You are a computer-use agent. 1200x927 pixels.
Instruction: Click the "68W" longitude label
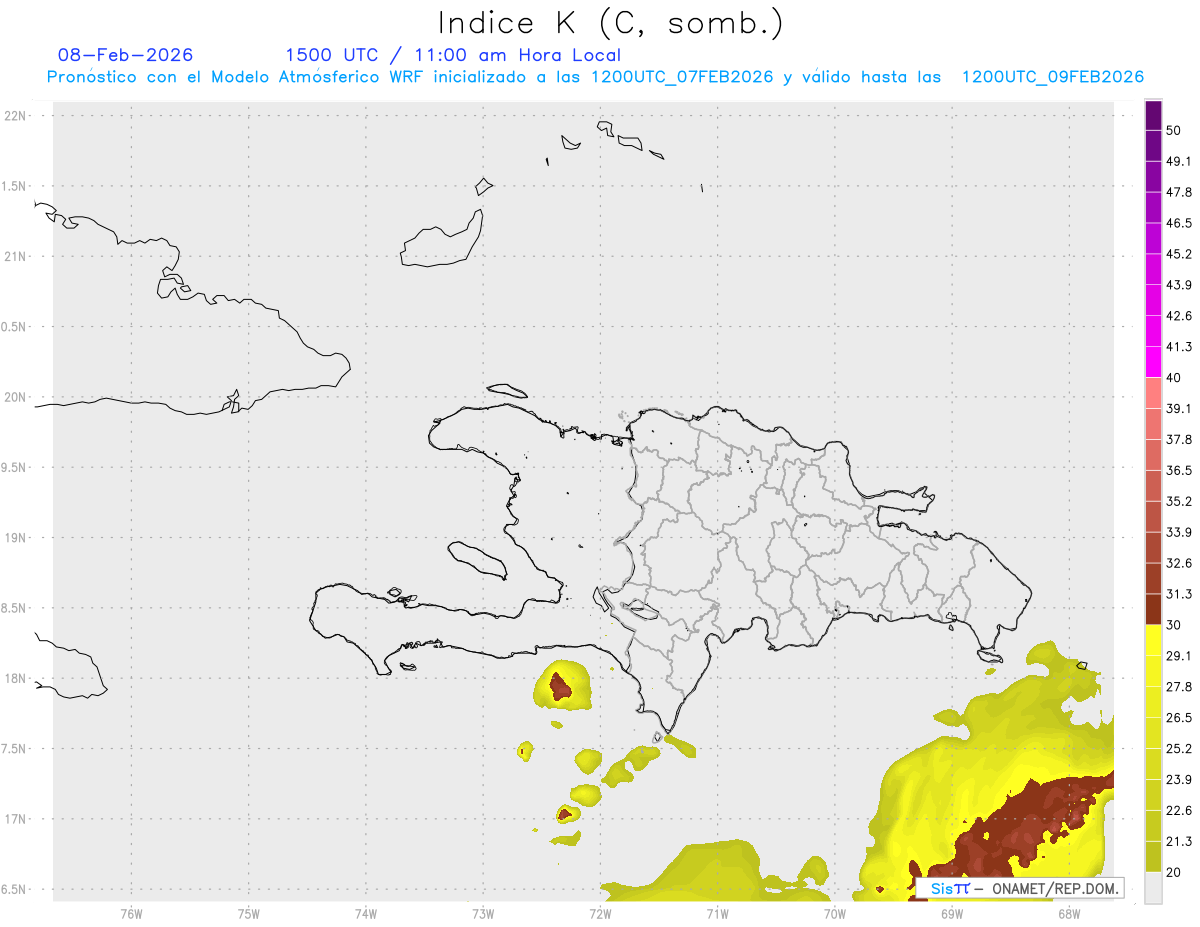pos(1069,913)
